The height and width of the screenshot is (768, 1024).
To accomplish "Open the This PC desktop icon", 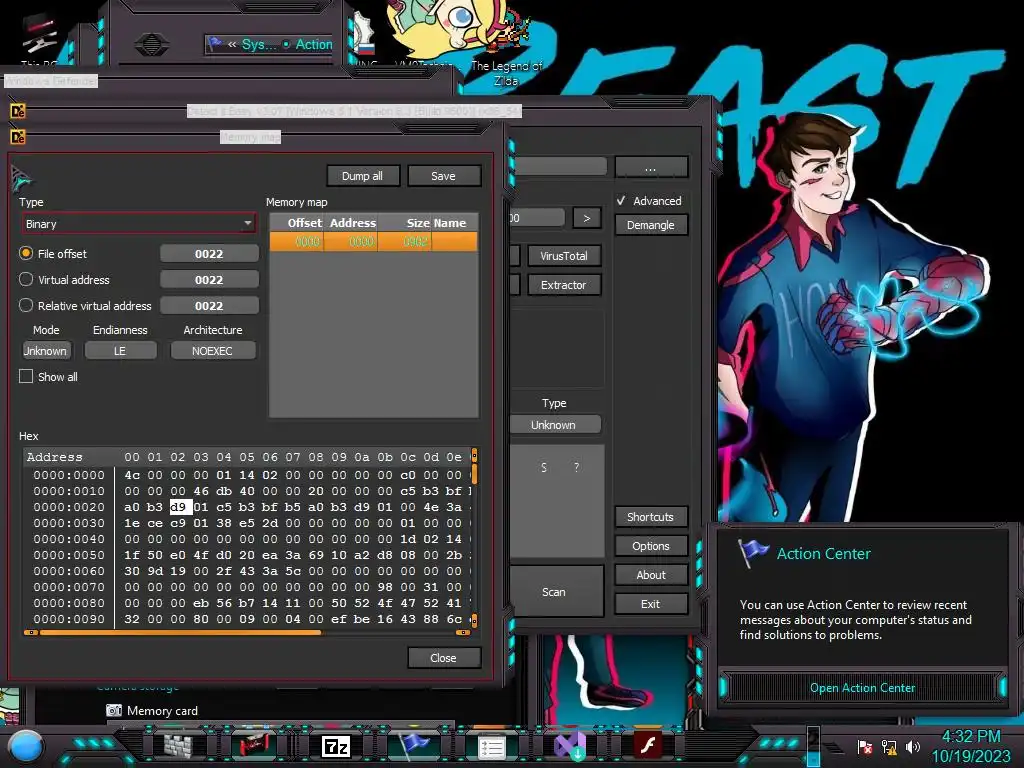I will (39, 39).
